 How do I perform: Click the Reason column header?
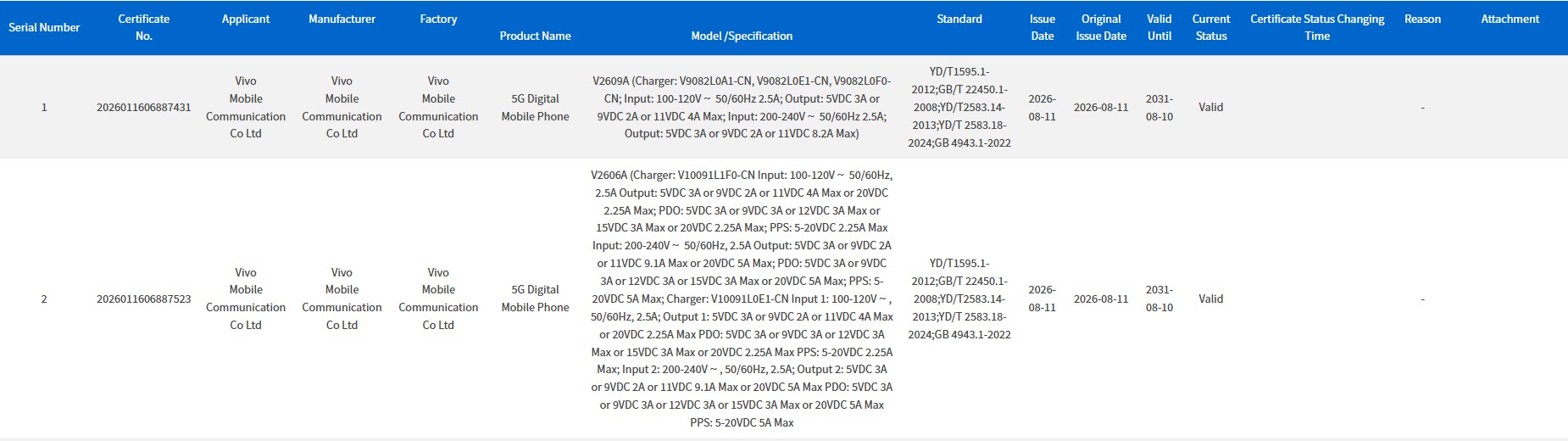pos(1422,19)
